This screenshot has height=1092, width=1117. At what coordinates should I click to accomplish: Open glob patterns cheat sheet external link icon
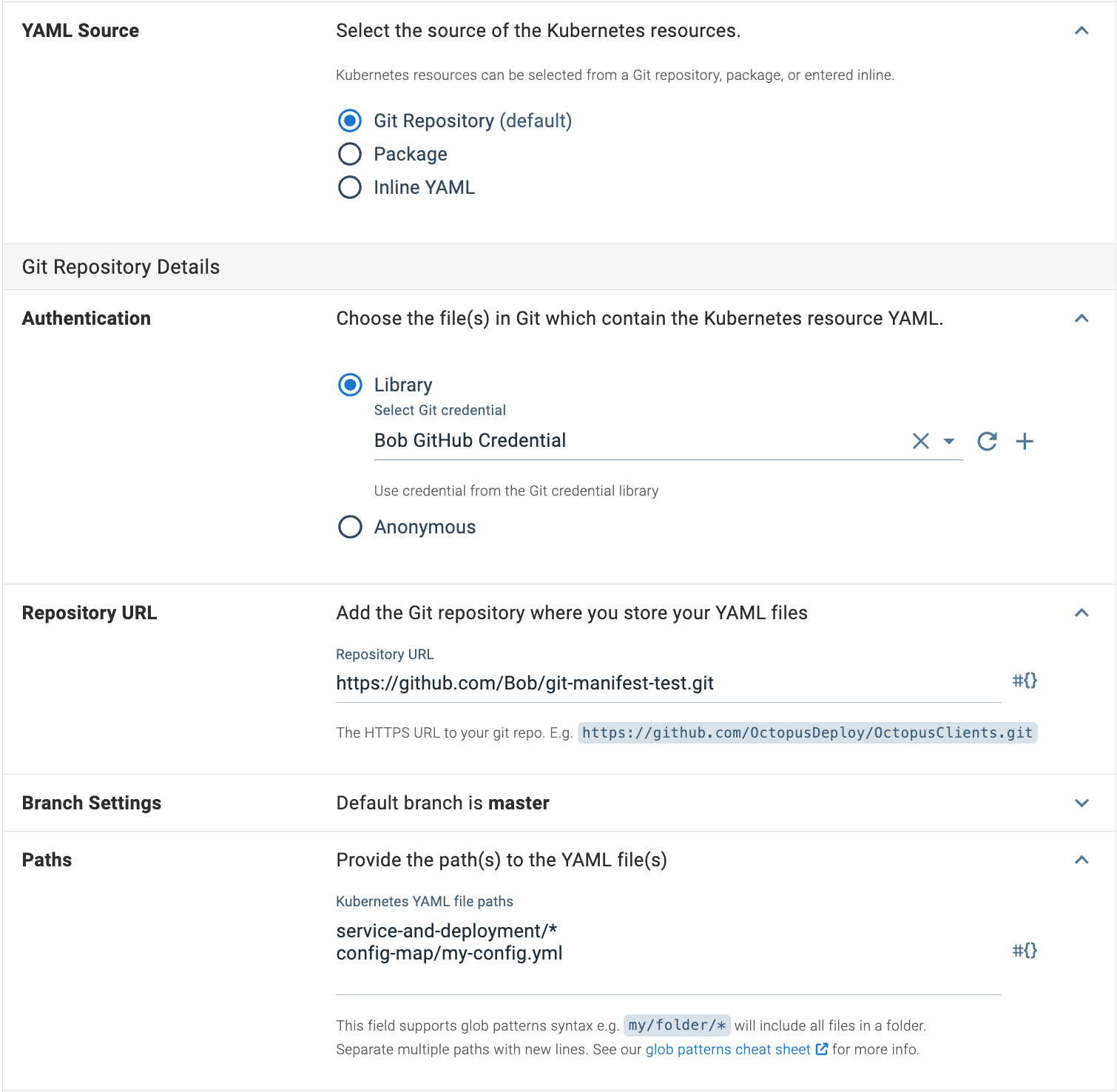point(822,1049)
